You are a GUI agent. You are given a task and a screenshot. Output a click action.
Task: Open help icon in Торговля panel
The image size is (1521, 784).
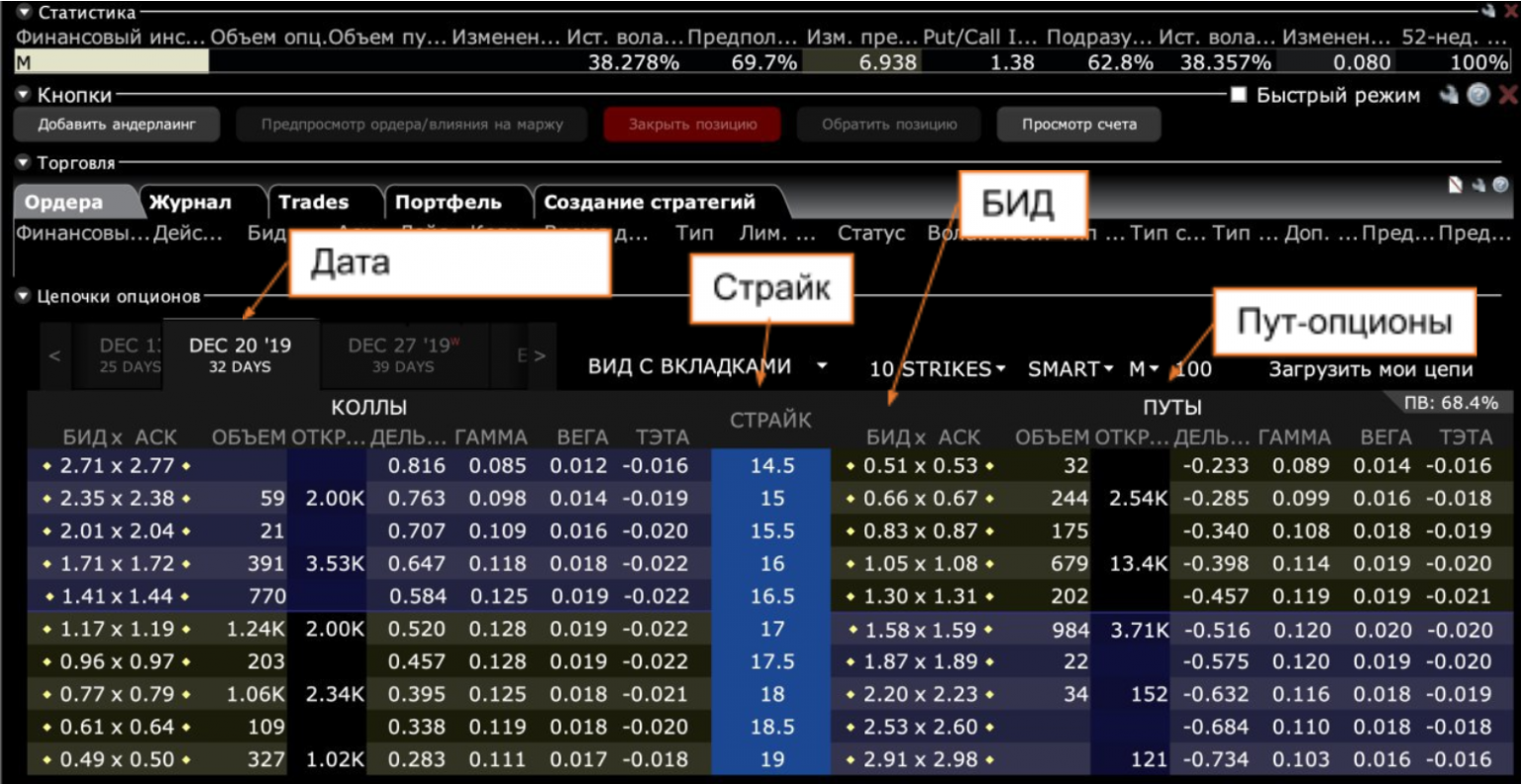coord(1500,185)
